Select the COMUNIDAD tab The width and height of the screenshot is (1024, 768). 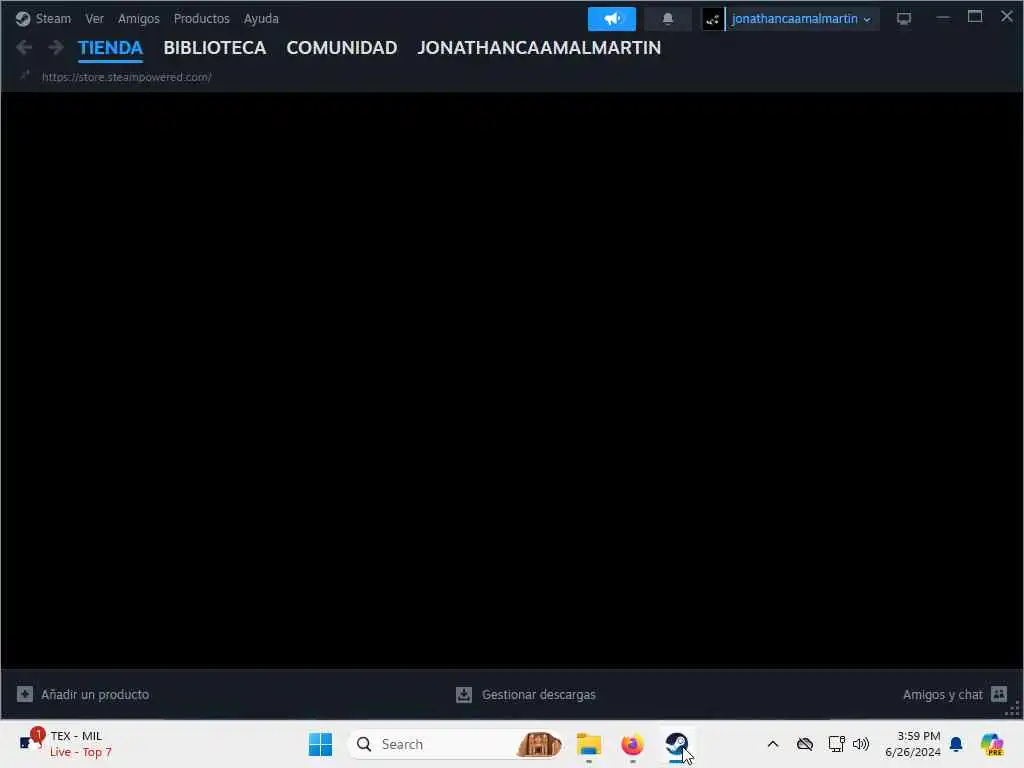[x=342, y=48]
